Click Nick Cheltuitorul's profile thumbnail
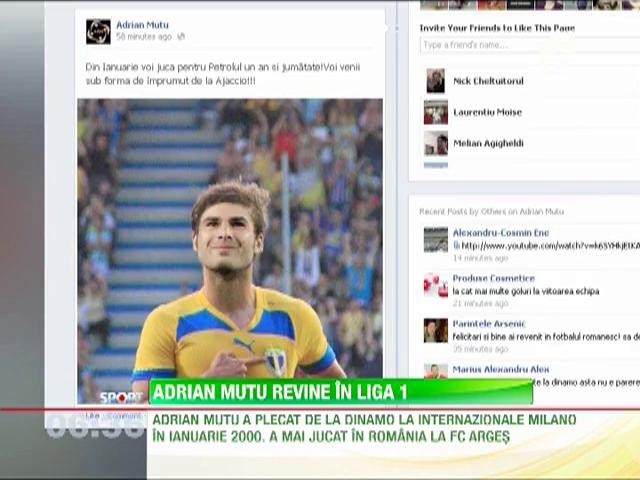This screenshot has height=480, width=640. 436,81
